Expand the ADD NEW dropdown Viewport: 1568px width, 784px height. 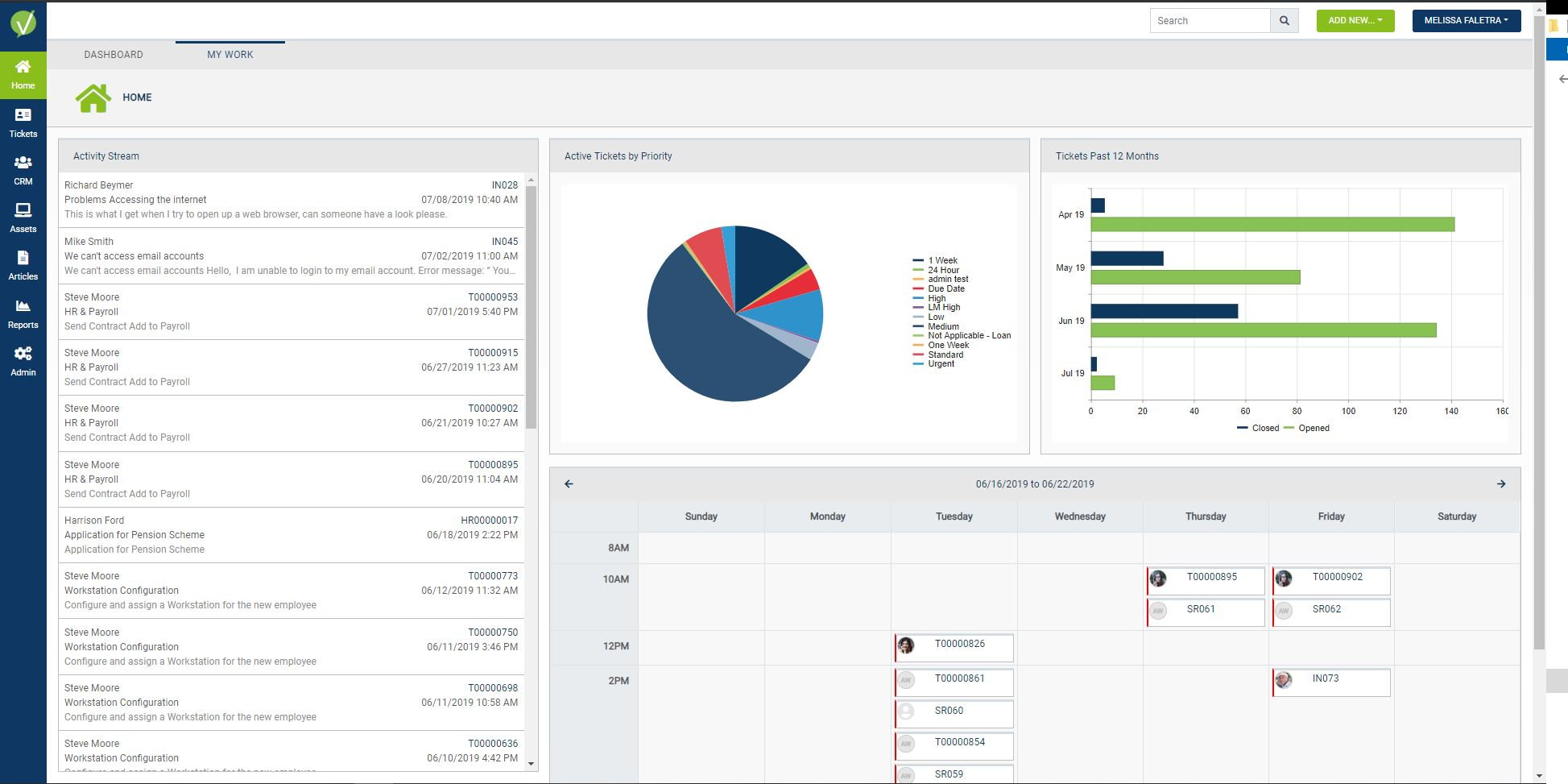pyautogui.click(x=1355, y=21)
